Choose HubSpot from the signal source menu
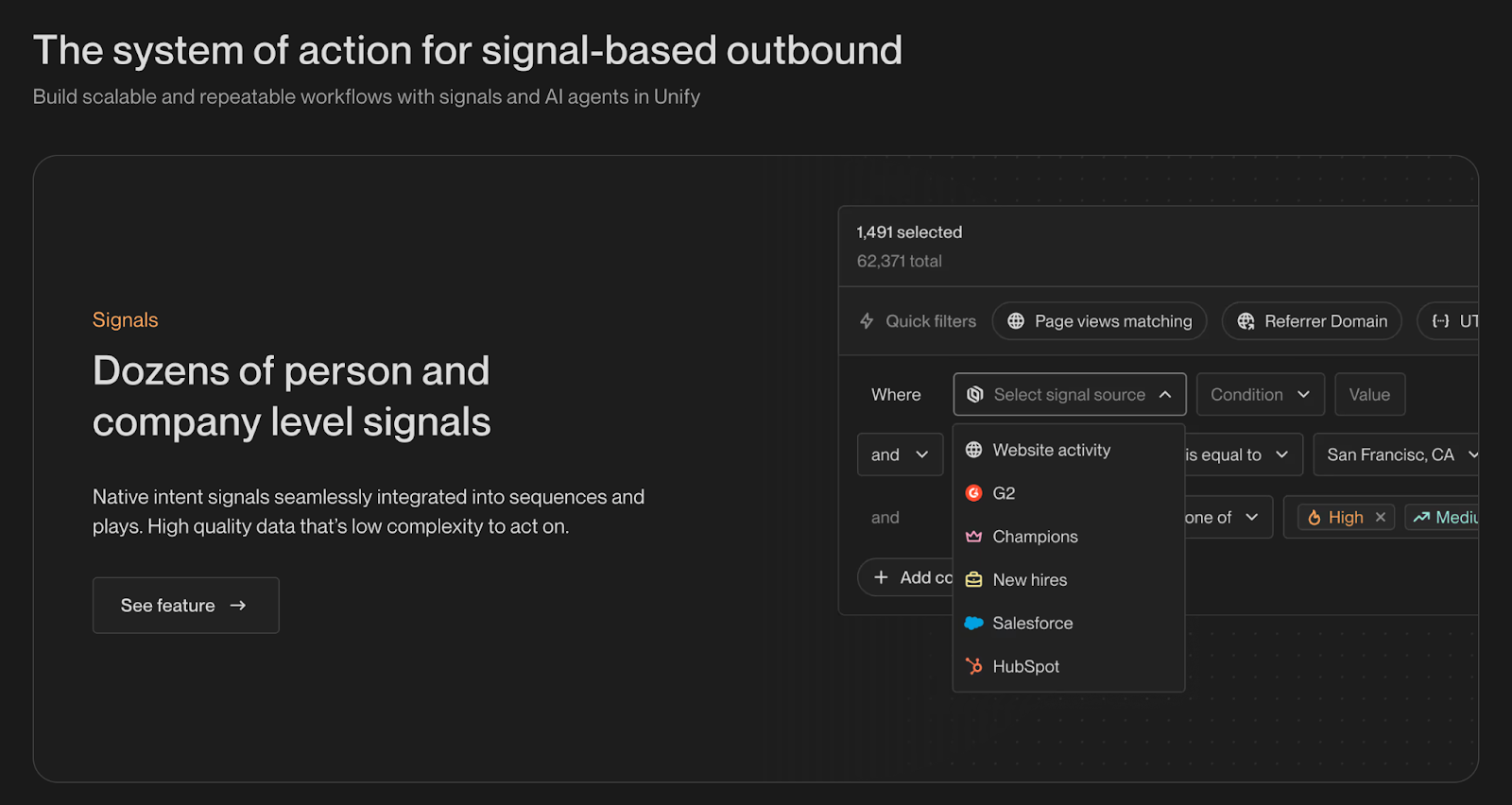Viewport: 1512px width, 805px height. click(x=1025, y=666)
